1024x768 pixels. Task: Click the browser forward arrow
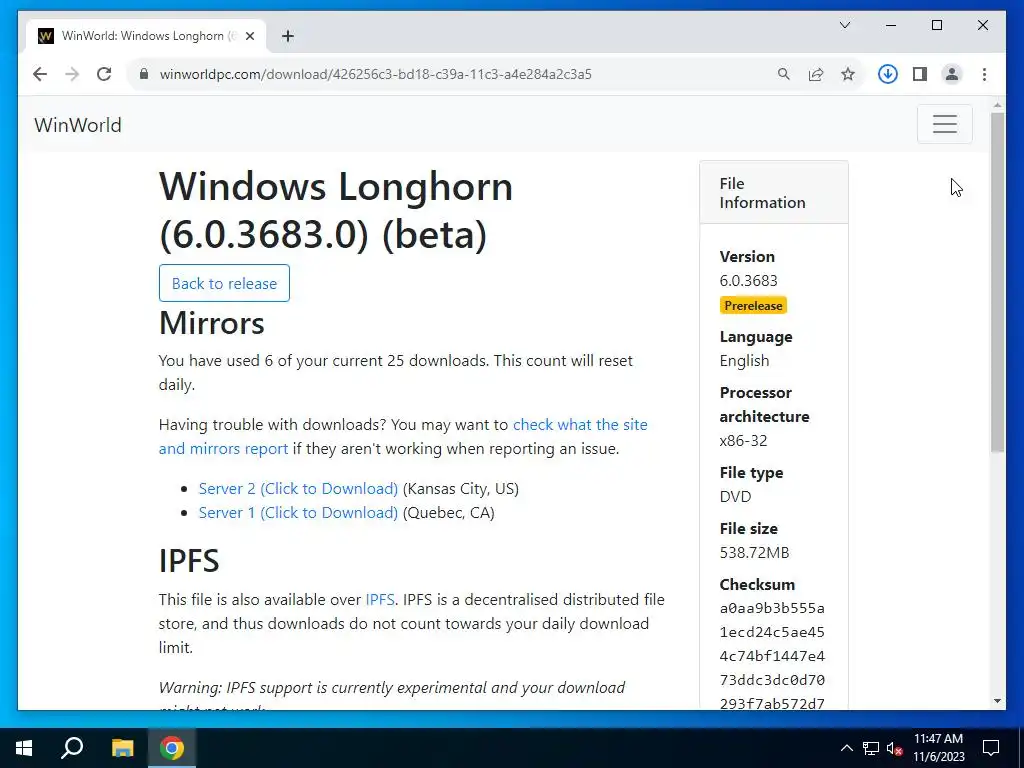(x=72, y=74)
